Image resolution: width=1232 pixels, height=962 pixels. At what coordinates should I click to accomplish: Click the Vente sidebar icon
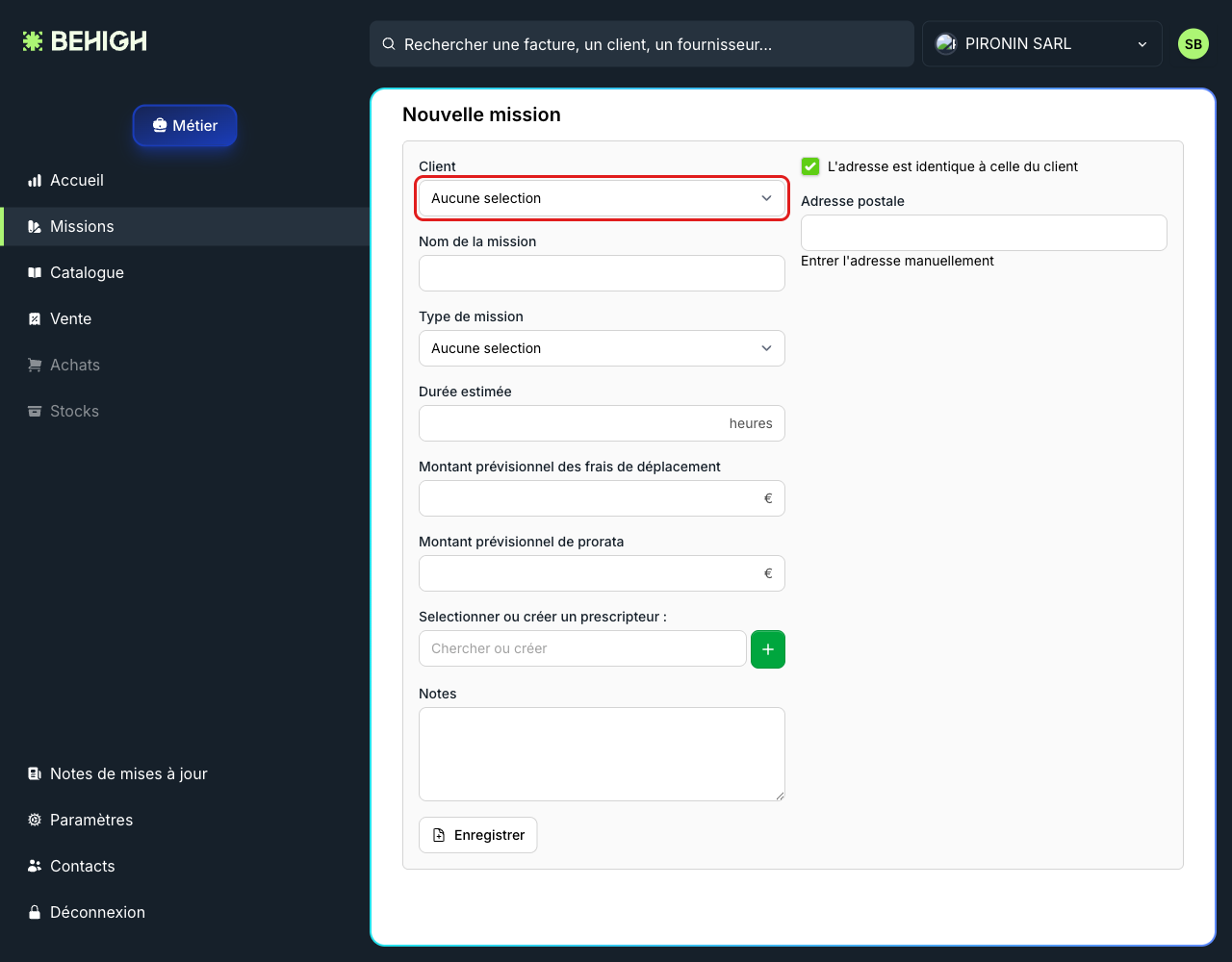[x=35, y=319]
